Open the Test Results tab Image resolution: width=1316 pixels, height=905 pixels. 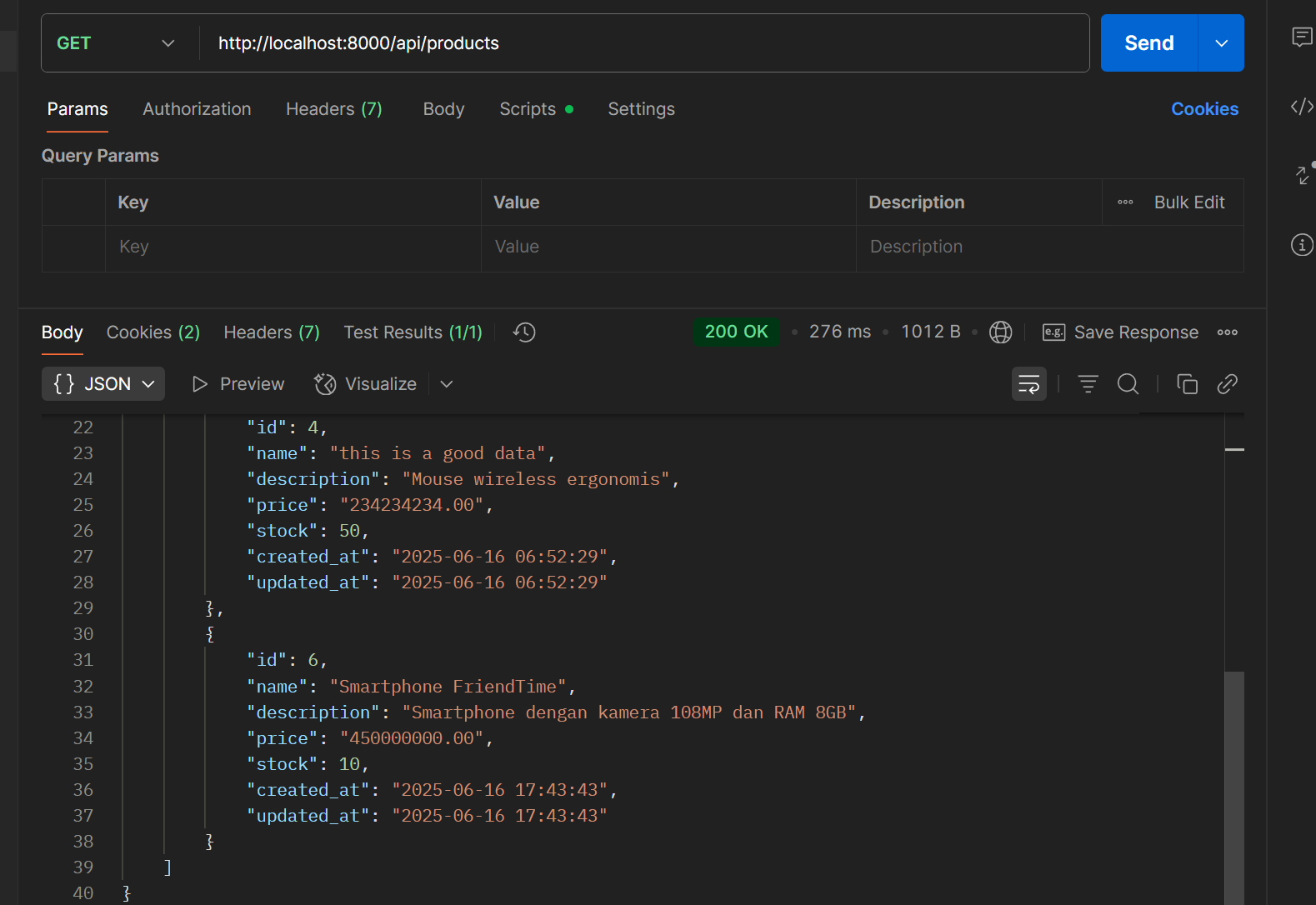coord(413,332)
